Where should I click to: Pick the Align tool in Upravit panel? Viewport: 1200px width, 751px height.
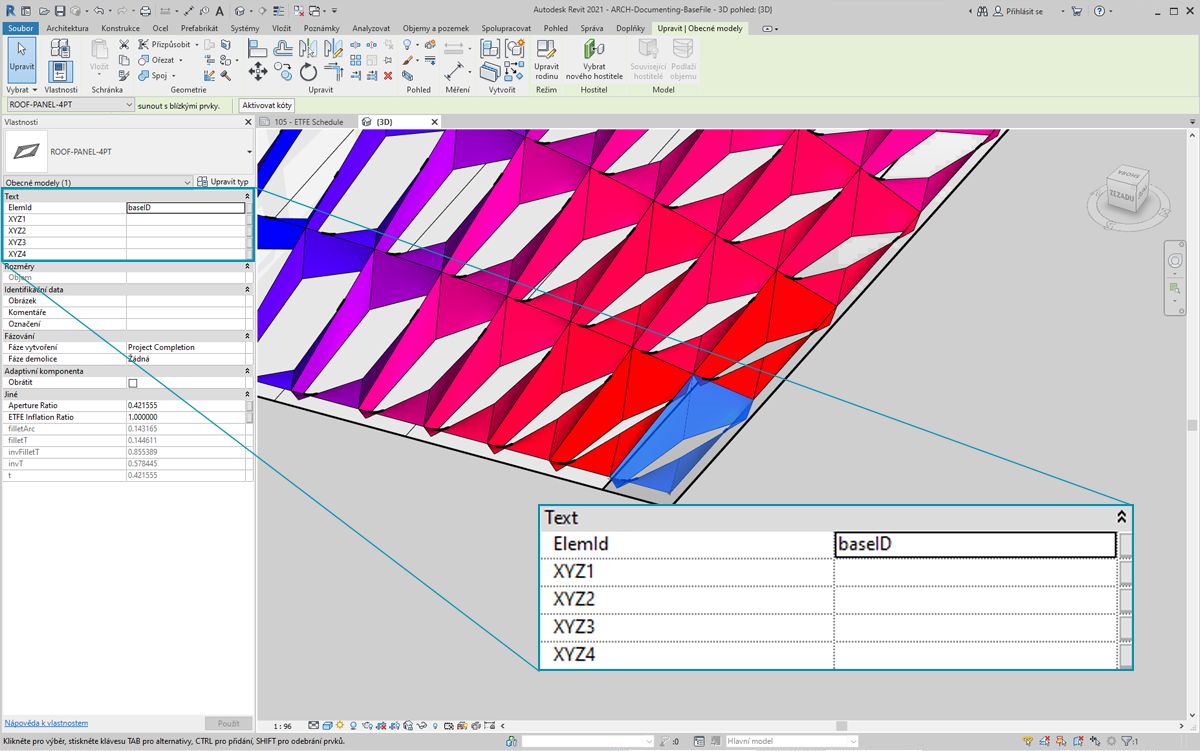[257, 47]
